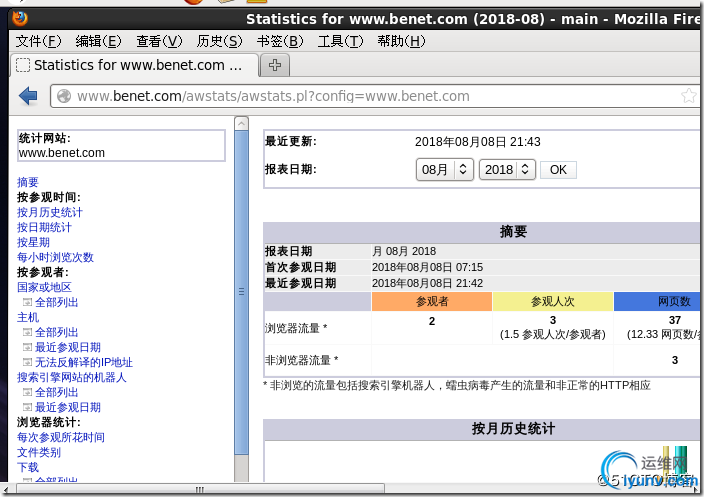The image size is (704, 497).
Task: Open the 历史(S) menu
Action: pyautogui.click(x=219, y=41)
